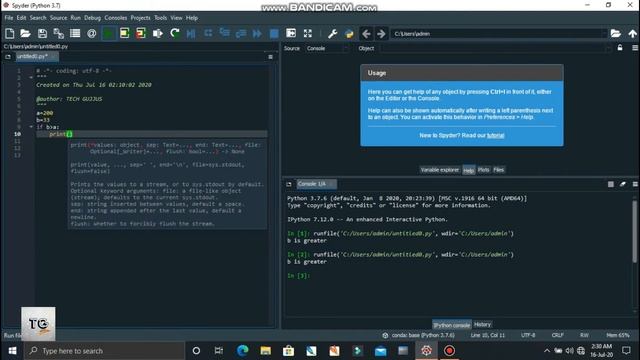Open the Debug menu
The height and width of the screenshot is (360, 640).
(92, 18)
